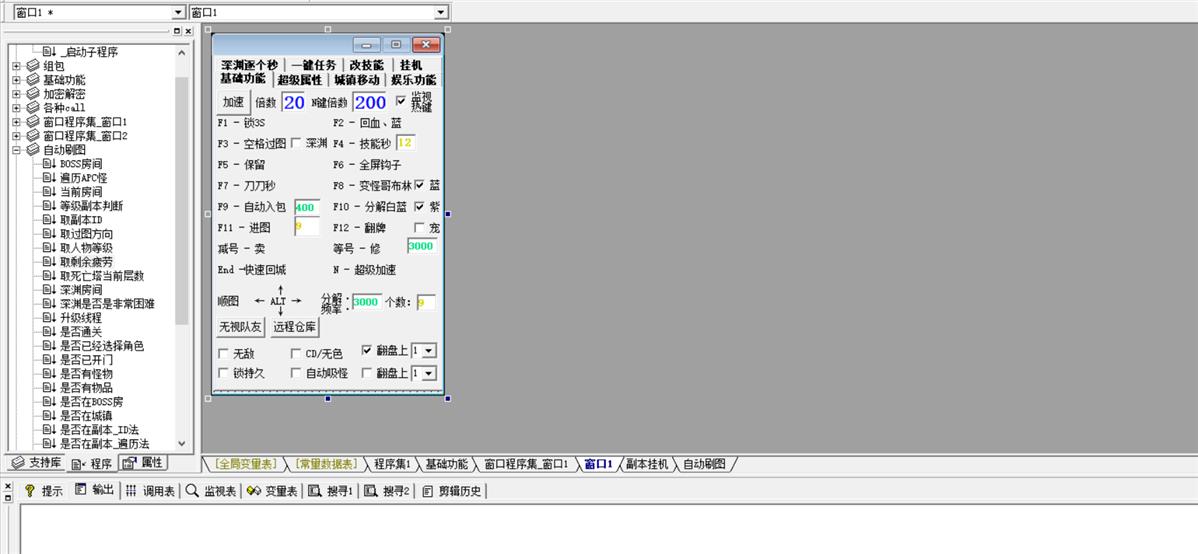Open the 调用表 call table panel

(x=150, y=491)
